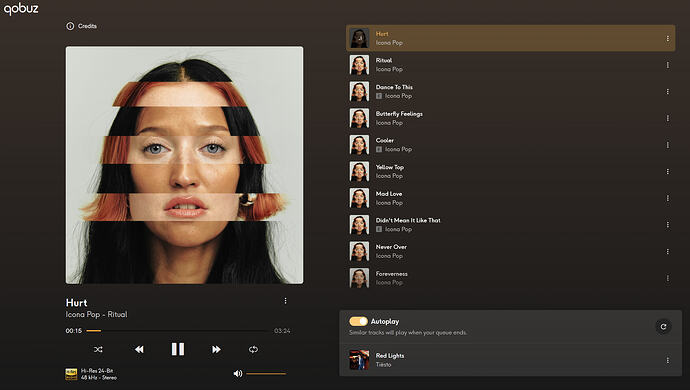Open more options for Butterfly Feelings
The width and height of the screenshot is (690, 390).
point(668,118)
